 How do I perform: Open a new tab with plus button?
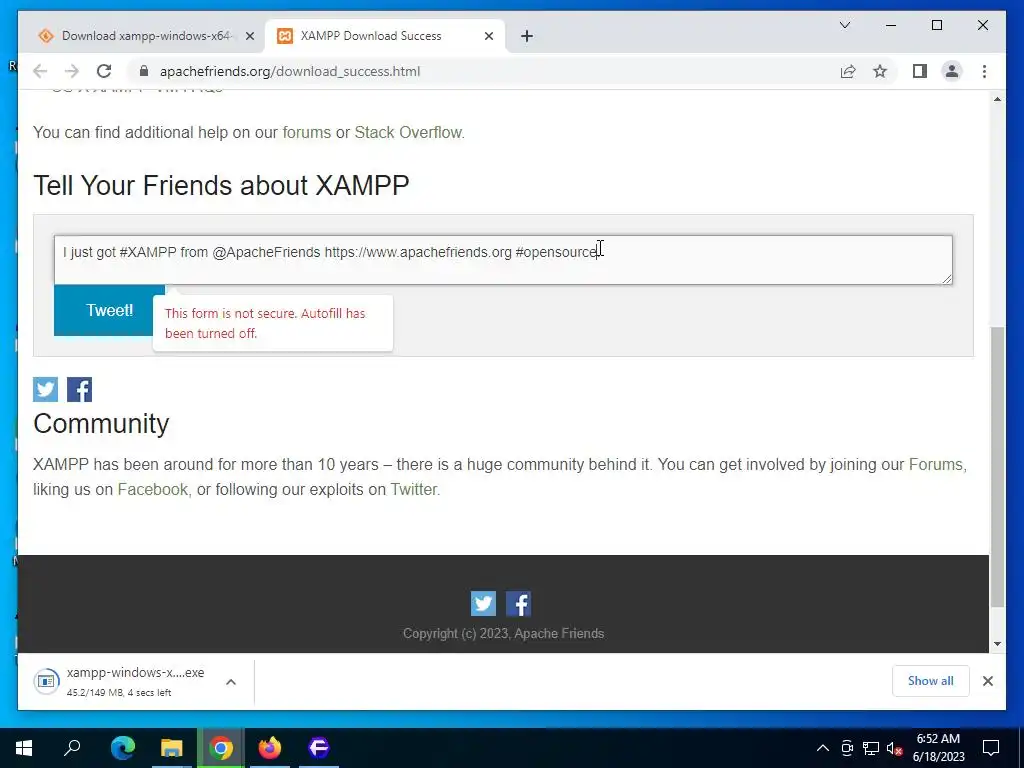(x=527, y=36)
